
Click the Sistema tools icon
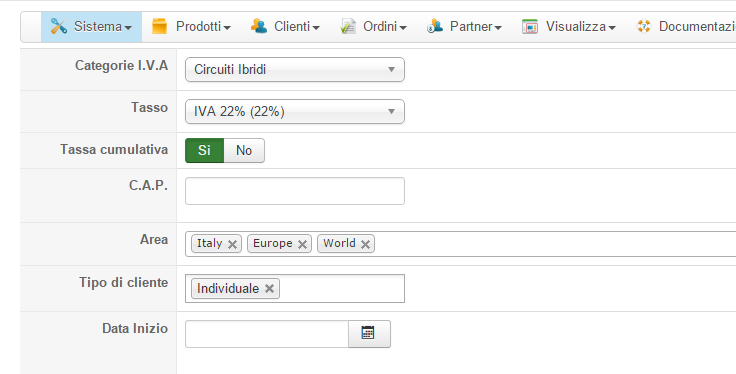click(59, 26)
